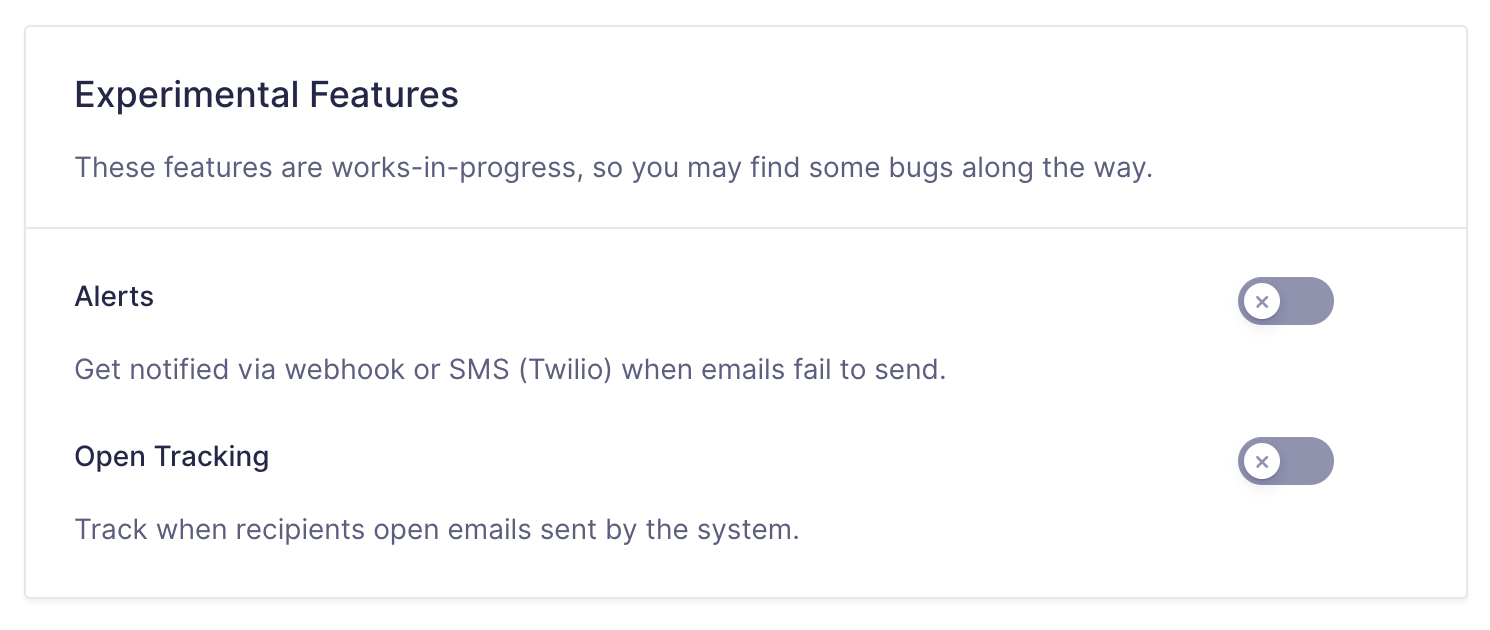1490x630 pixels.
Task: Click the Experimental Features heading
Action: coord(266,96)
